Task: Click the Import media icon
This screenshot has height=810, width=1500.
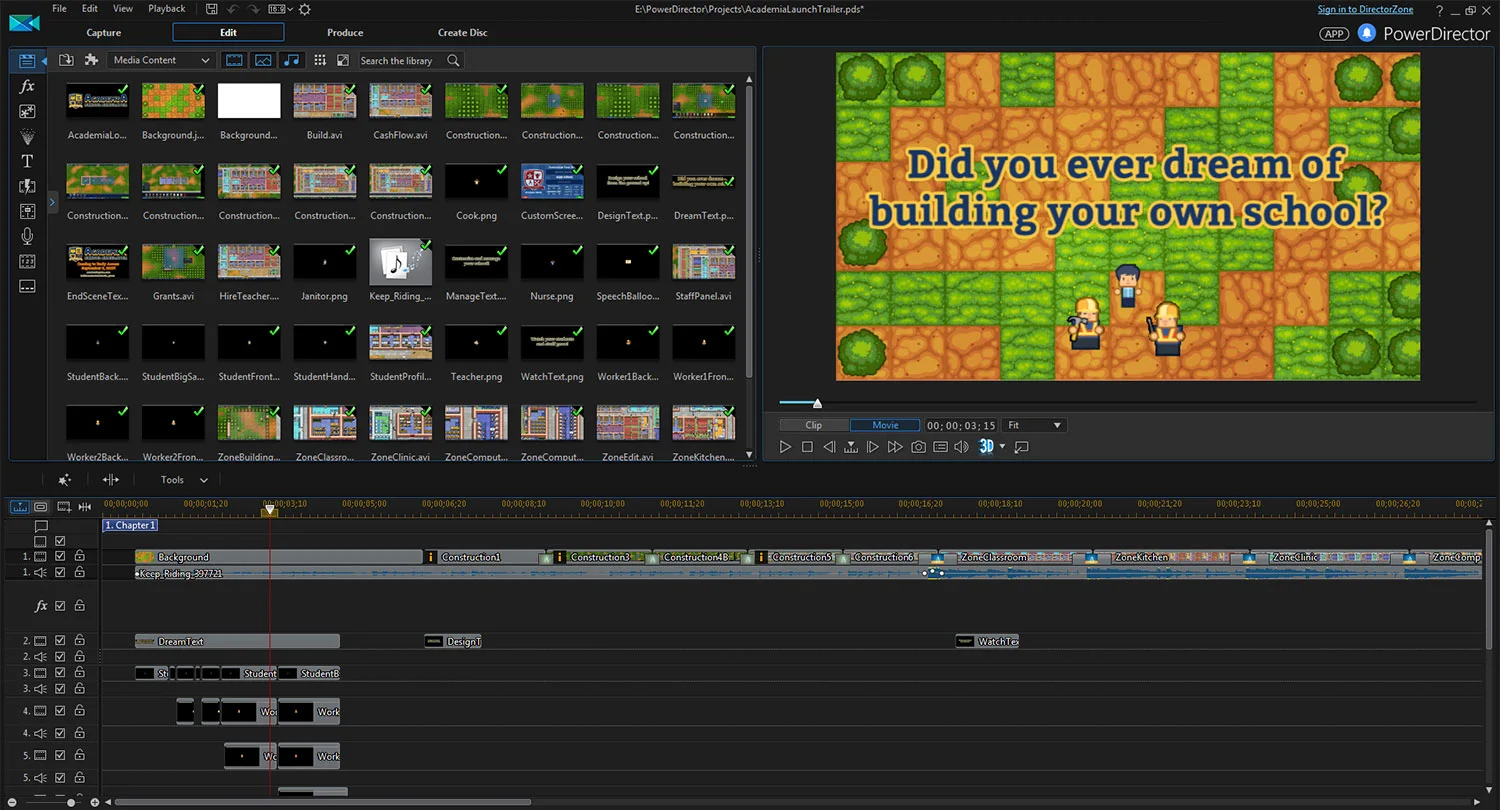Action: pyautogui.click(x=67, y=60)
